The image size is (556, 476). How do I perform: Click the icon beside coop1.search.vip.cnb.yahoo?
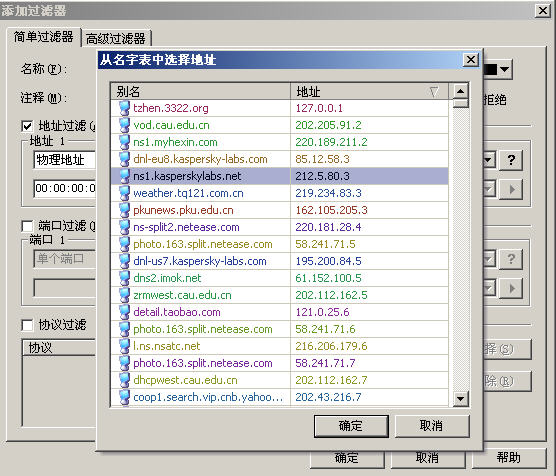(x=124, y=397)
